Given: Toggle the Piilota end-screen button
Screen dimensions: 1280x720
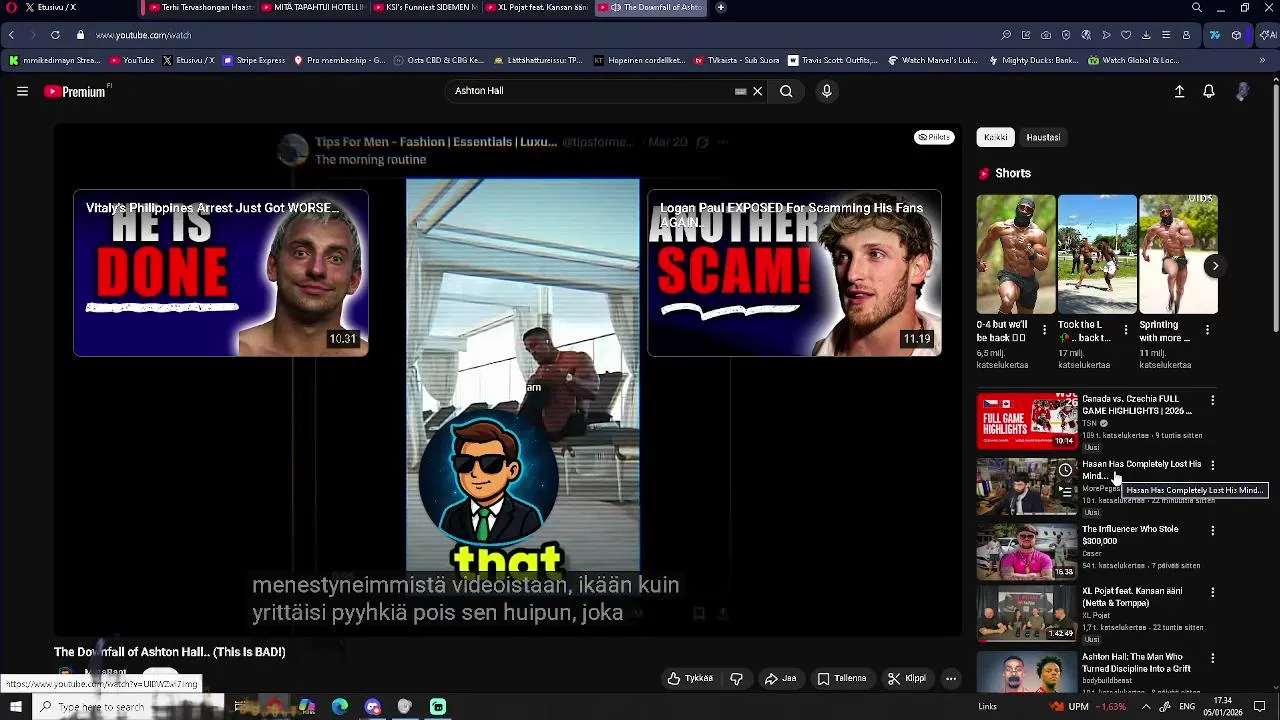Looking at the screenshot, I should (x=934, y=137).
